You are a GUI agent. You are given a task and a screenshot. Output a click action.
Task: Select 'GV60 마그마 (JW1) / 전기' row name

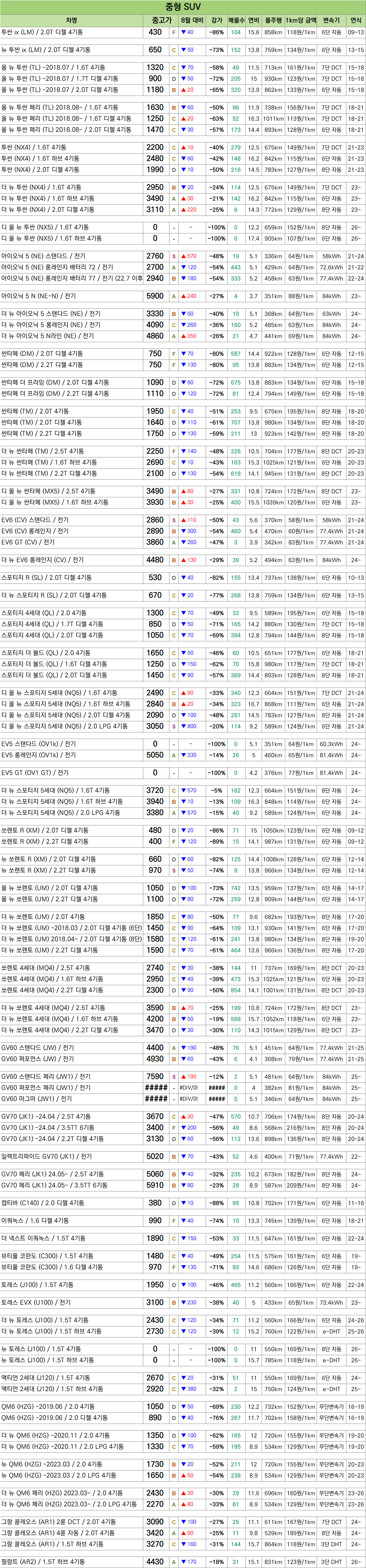click(x=37, y=1099)
